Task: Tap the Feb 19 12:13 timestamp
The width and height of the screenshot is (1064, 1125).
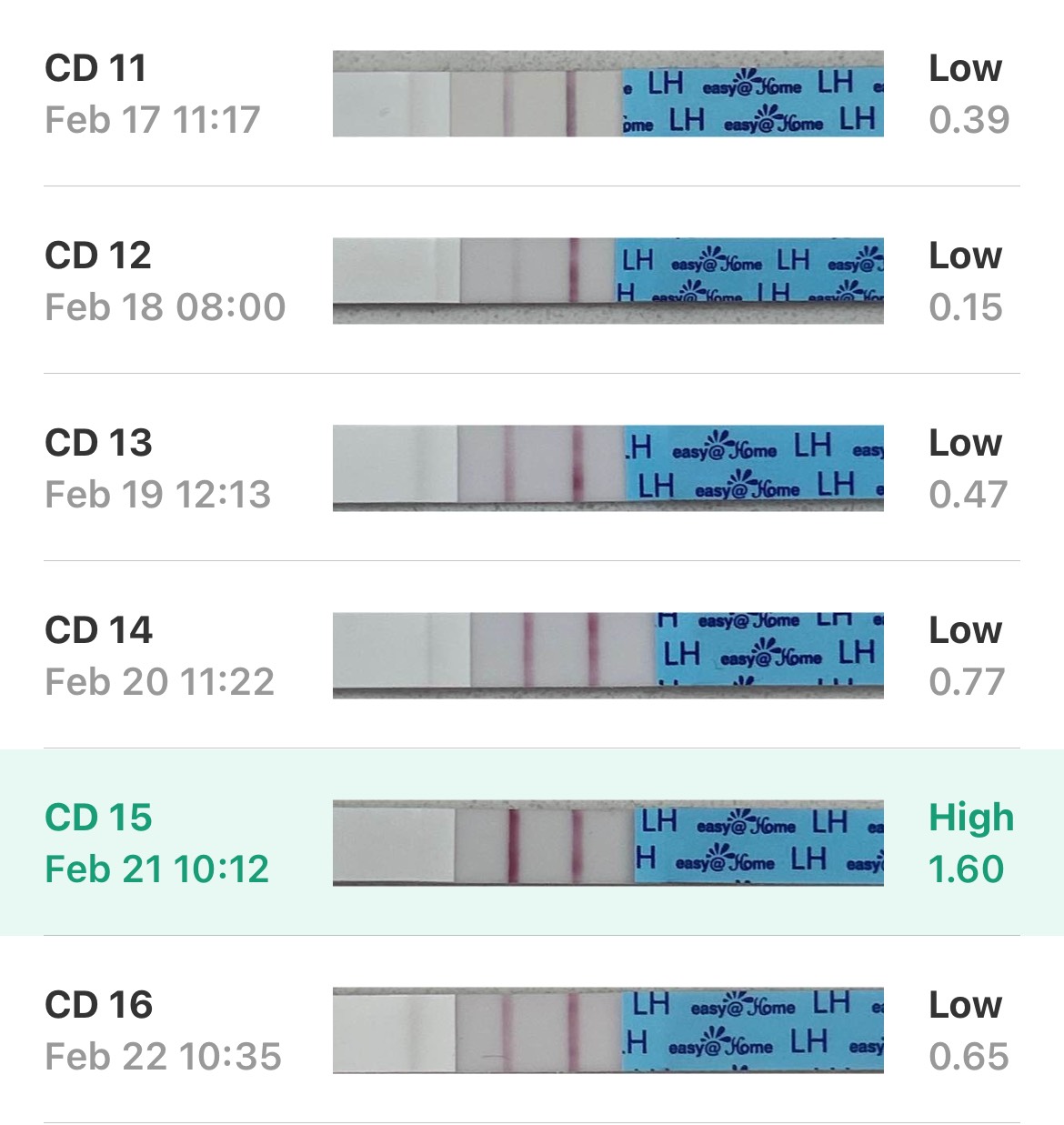Action: click(x=158, y=495)
